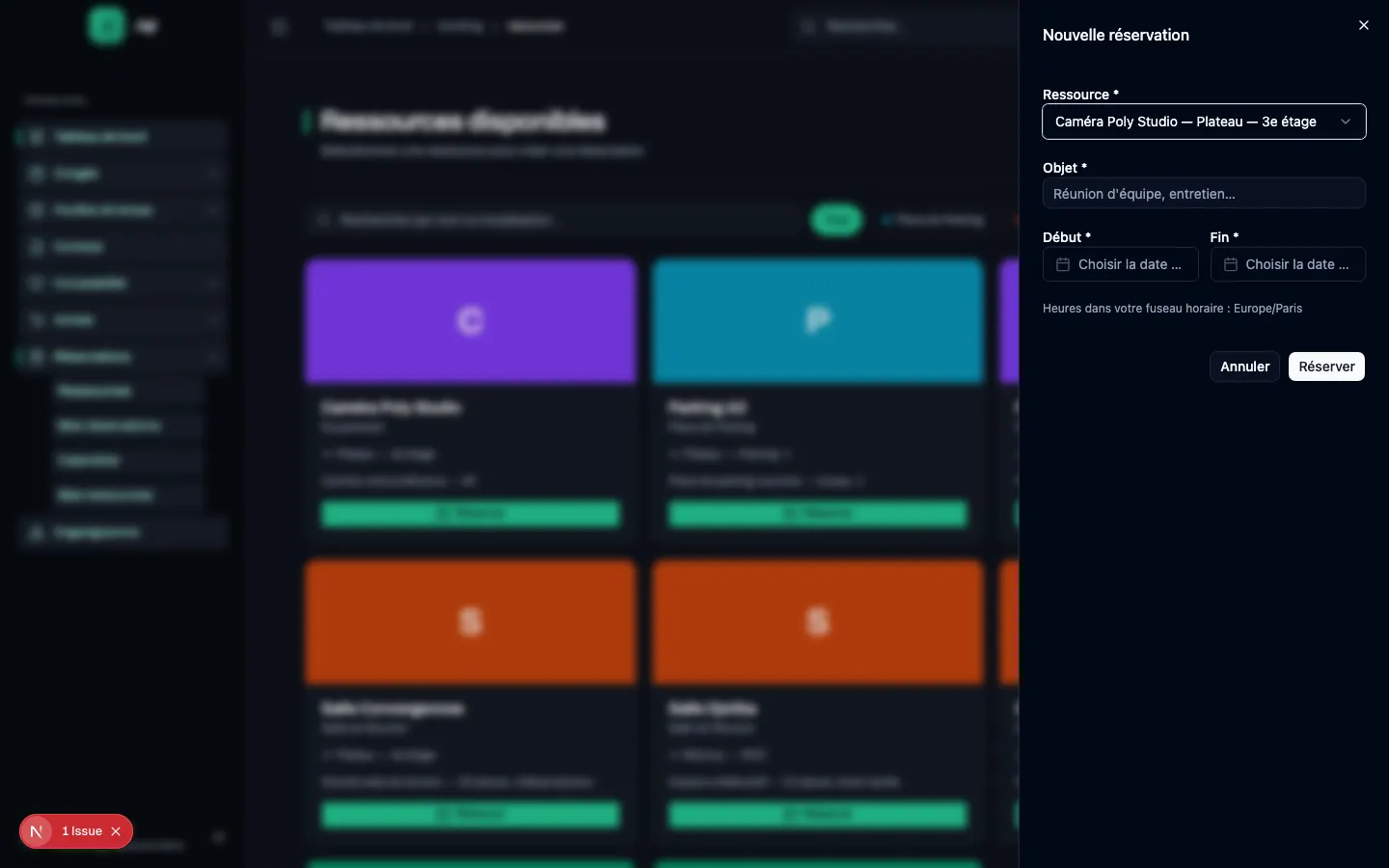Click the Annuler button
Image resolution: width=1389 pixels, height=868 pixels.
pos(1244,366)
